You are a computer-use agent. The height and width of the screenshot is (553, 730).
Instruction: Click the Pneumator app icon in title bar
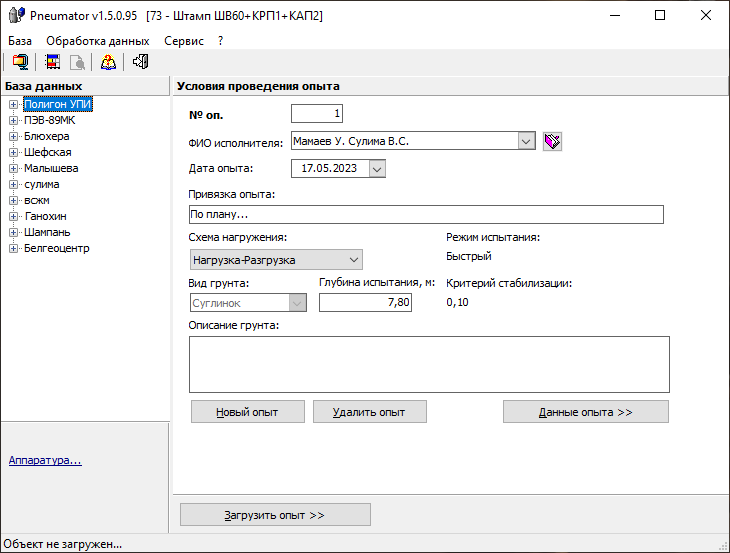[16, 16]
